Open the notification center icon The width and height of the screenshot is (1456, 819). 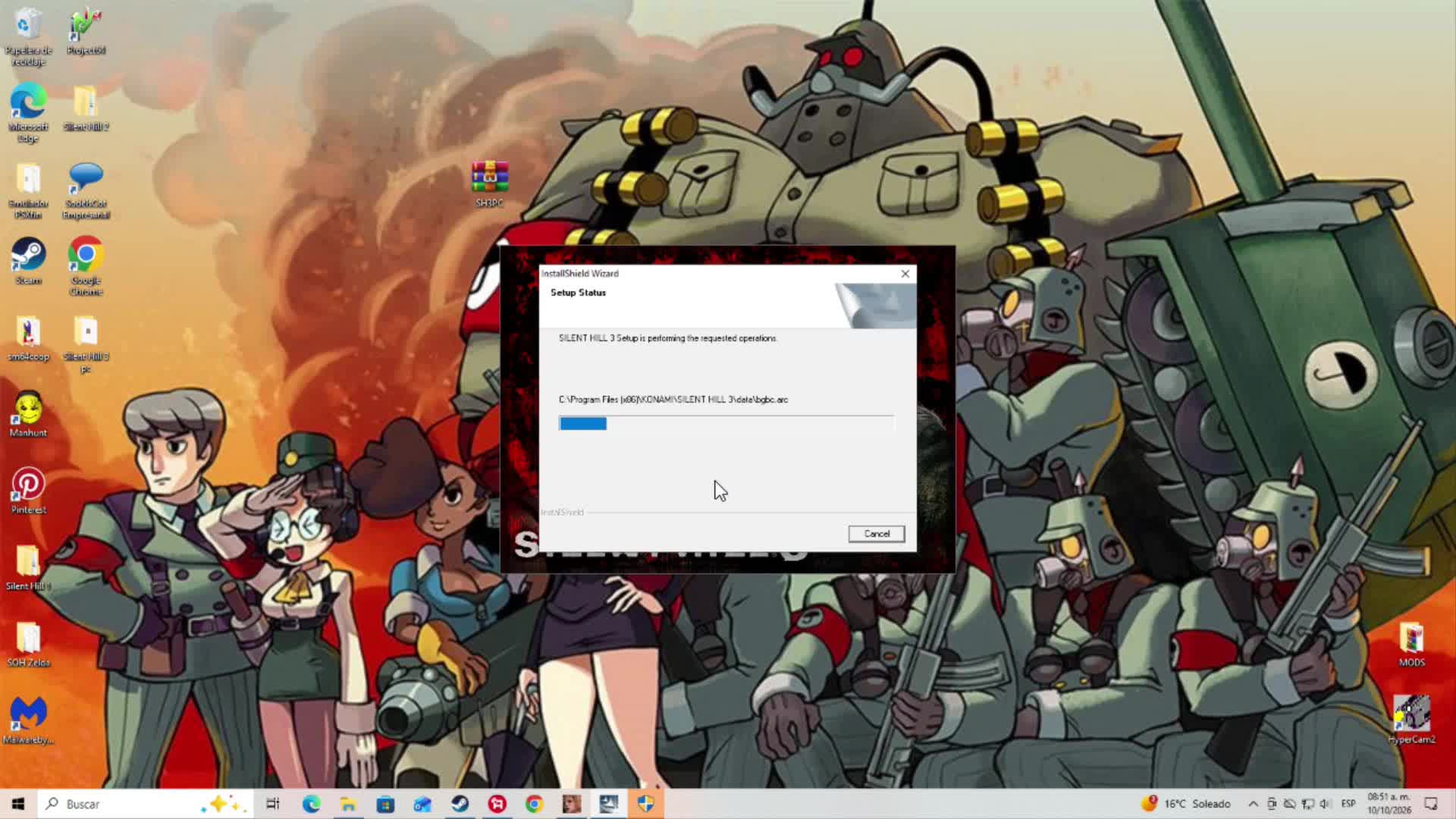1431,804
